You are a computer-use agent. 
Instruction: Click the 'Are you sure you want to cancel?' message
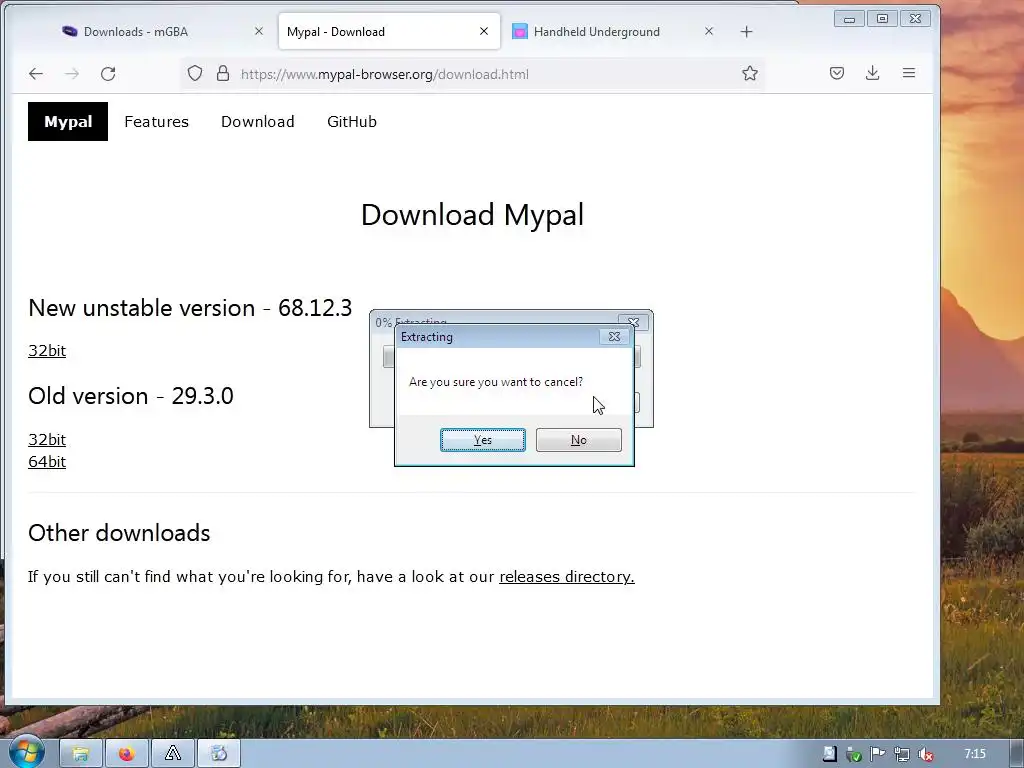(496, 382)
